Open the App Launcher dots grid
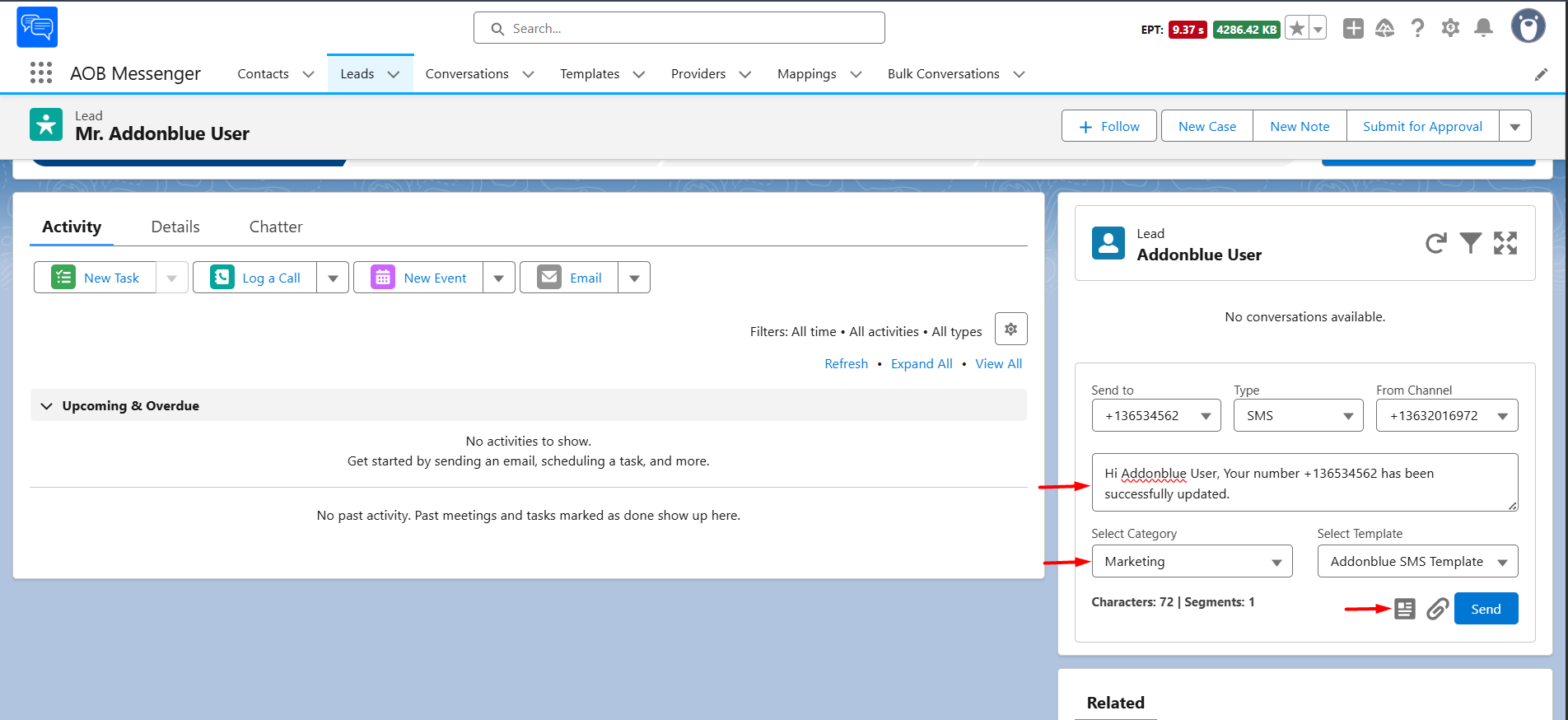The height and width of the screenshot is (720, 1568). pyautogui.click(x=41, y=73)
